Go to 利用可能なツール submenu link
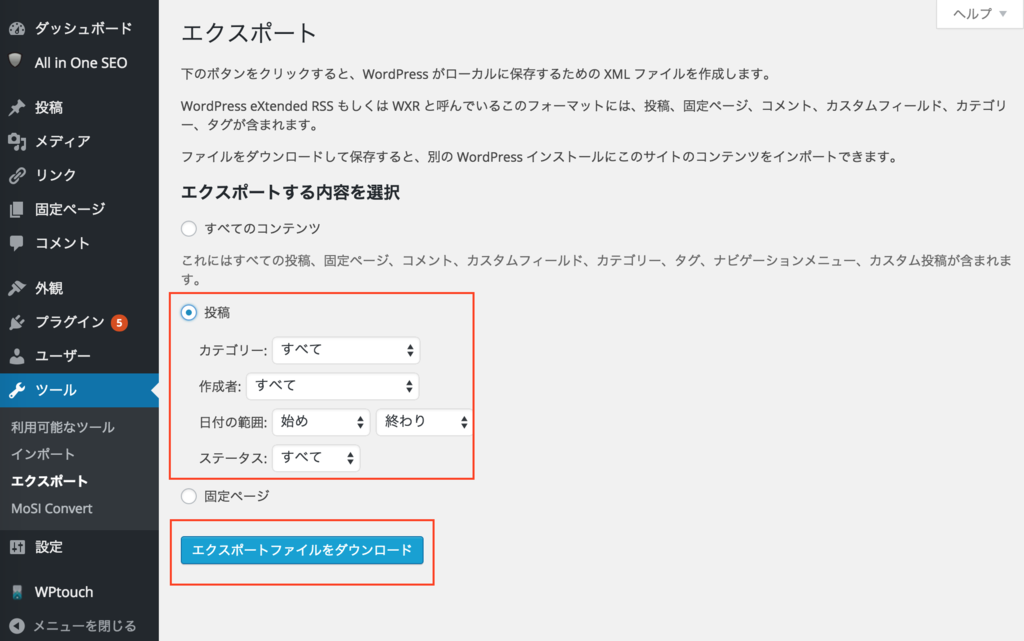The width and height of the screenshot is (1024, 641). tap(63, 427)
